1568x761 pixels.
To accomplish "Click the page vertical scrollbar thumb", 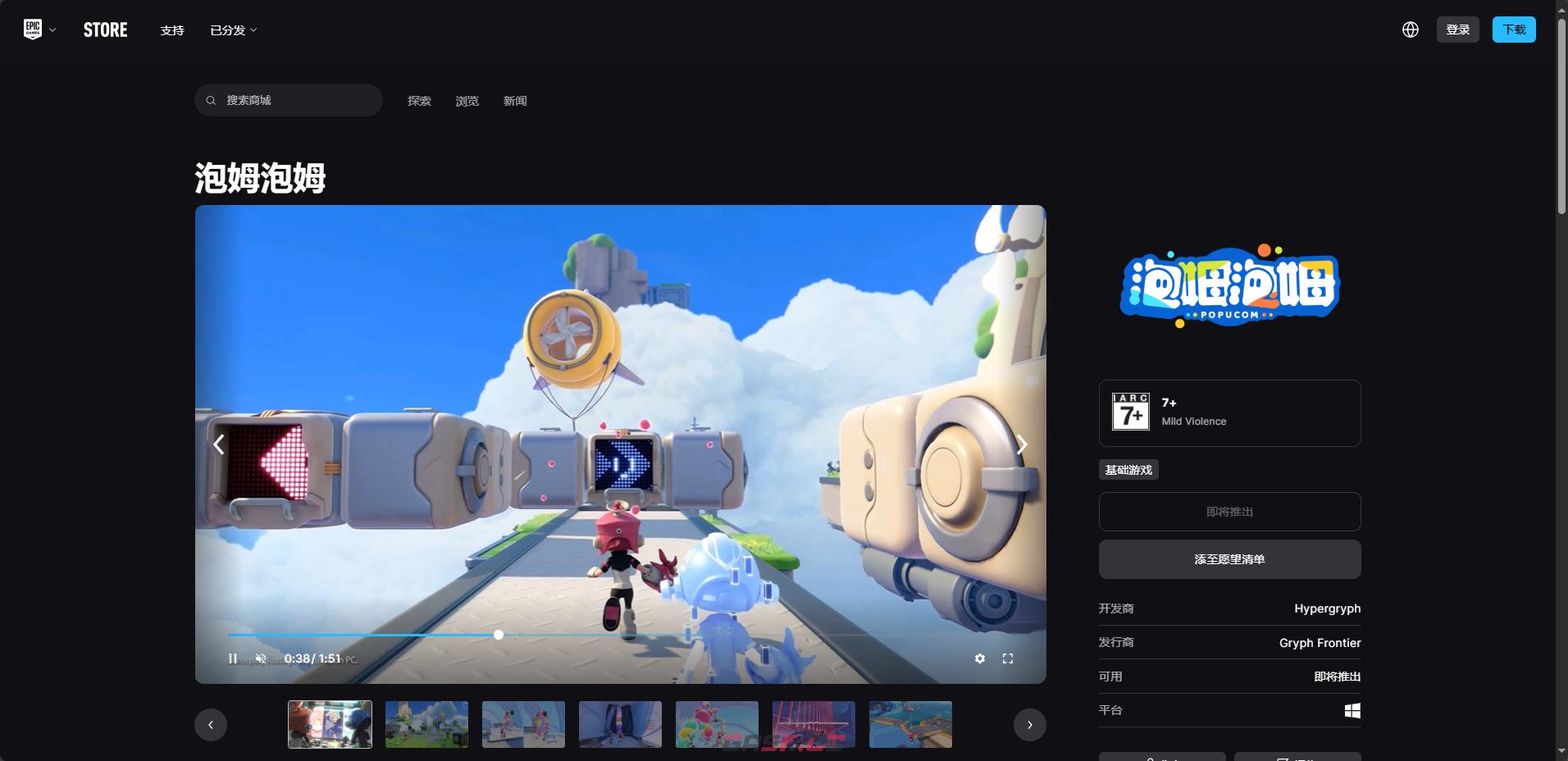I will click(x=1561, y=116).
